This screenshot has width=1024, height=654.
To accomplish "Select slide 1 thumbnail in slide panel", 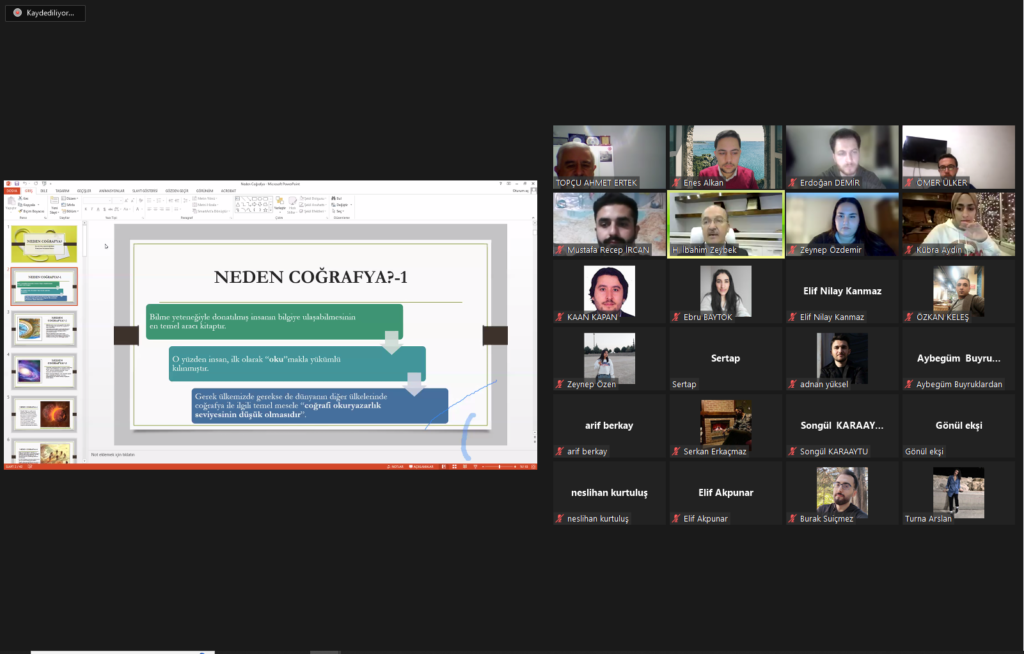I will tap(44, 243).
